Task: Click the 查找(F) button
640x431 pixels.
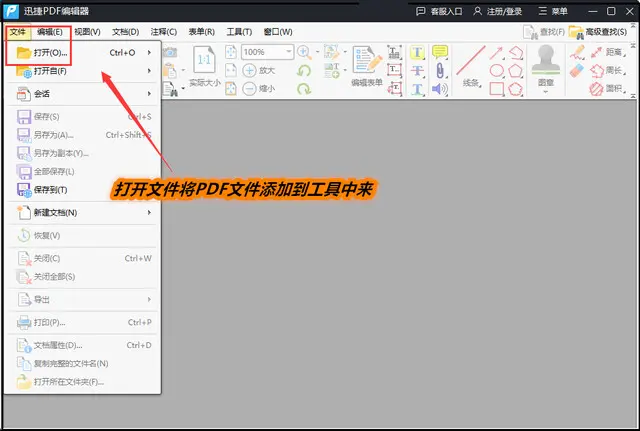Action: point(544,32)
